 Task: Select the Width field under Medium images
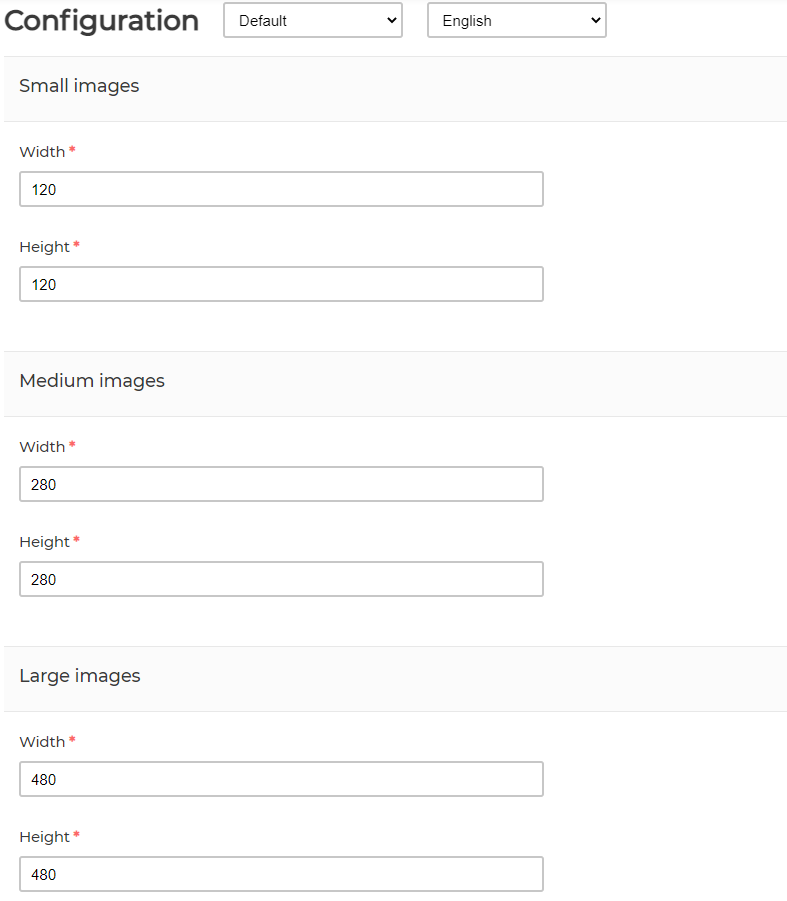pos(281,484)
